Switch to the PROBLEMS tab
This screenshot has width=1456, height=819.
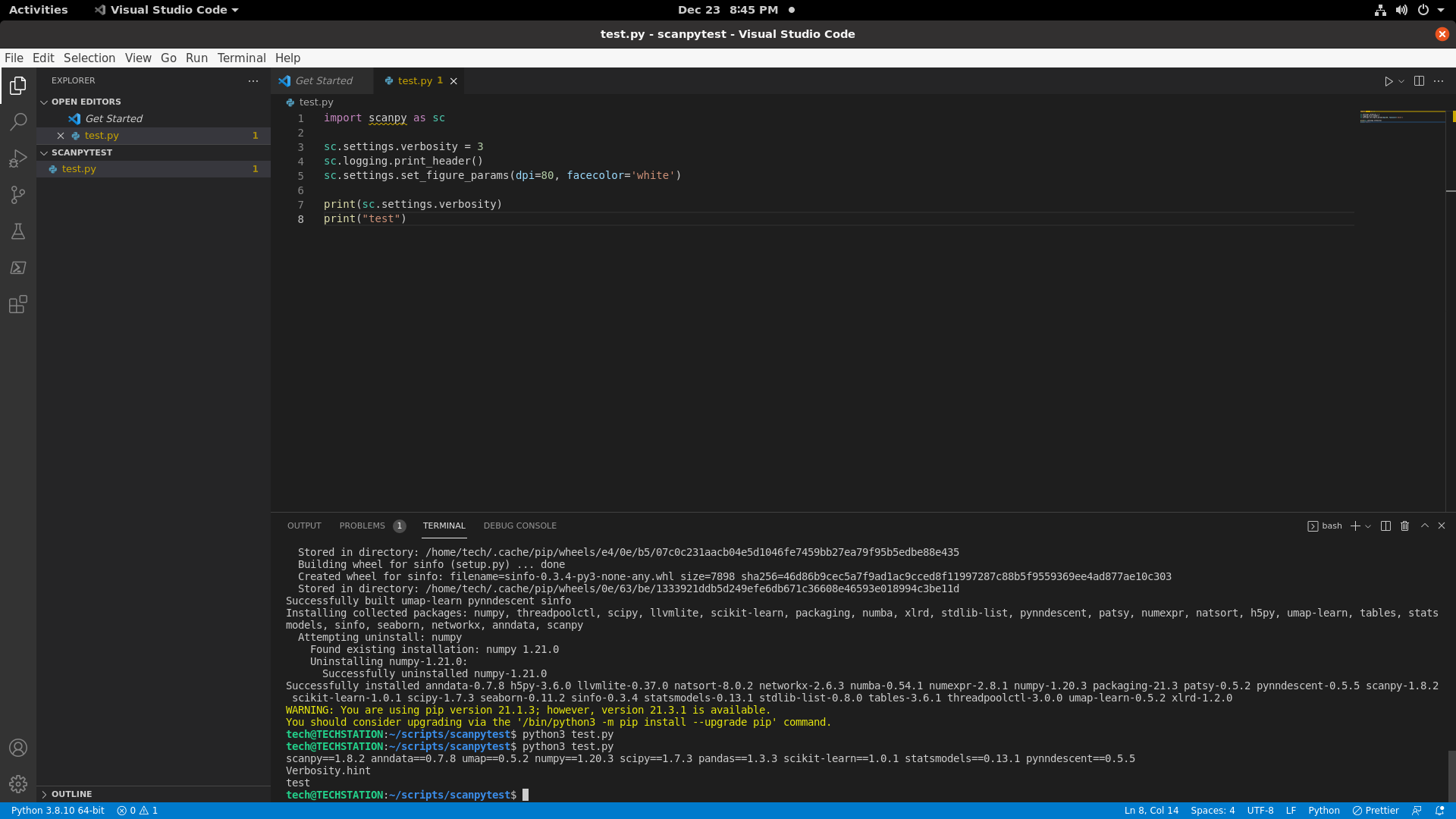pos(362,526)
